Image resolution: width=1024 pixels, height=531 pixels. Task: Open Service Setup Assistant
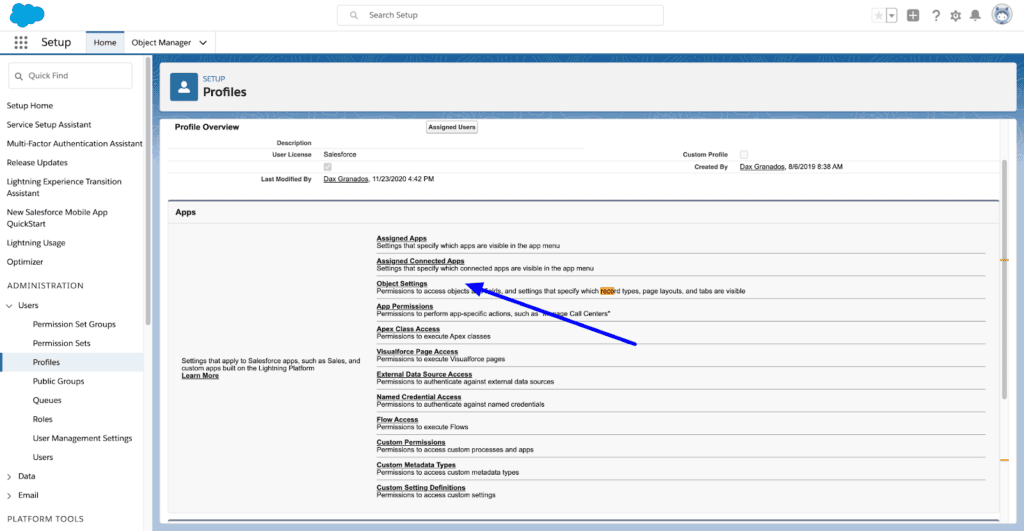click(x=49, y=125)
